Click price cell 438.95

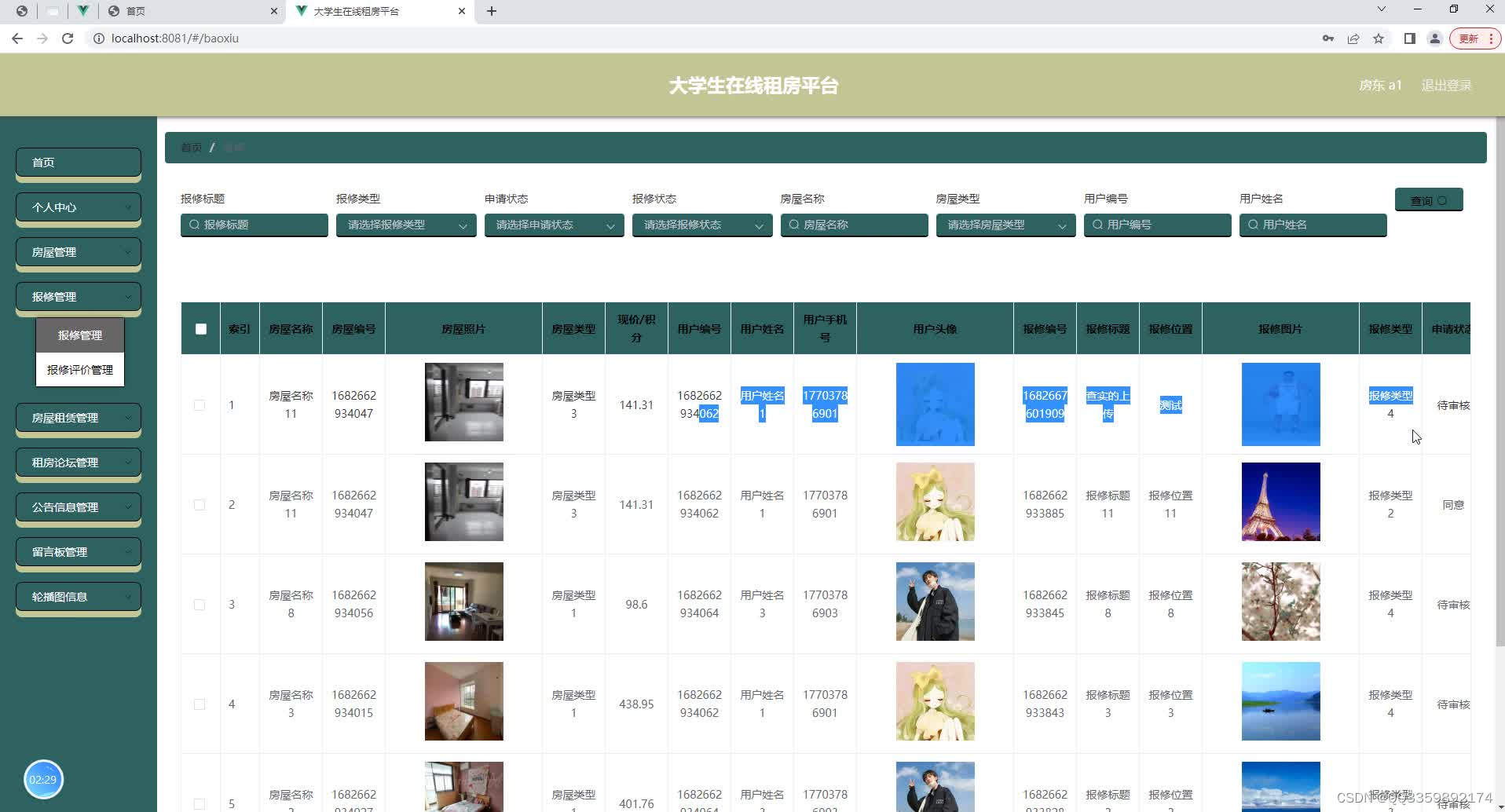(x=636, y=704)
